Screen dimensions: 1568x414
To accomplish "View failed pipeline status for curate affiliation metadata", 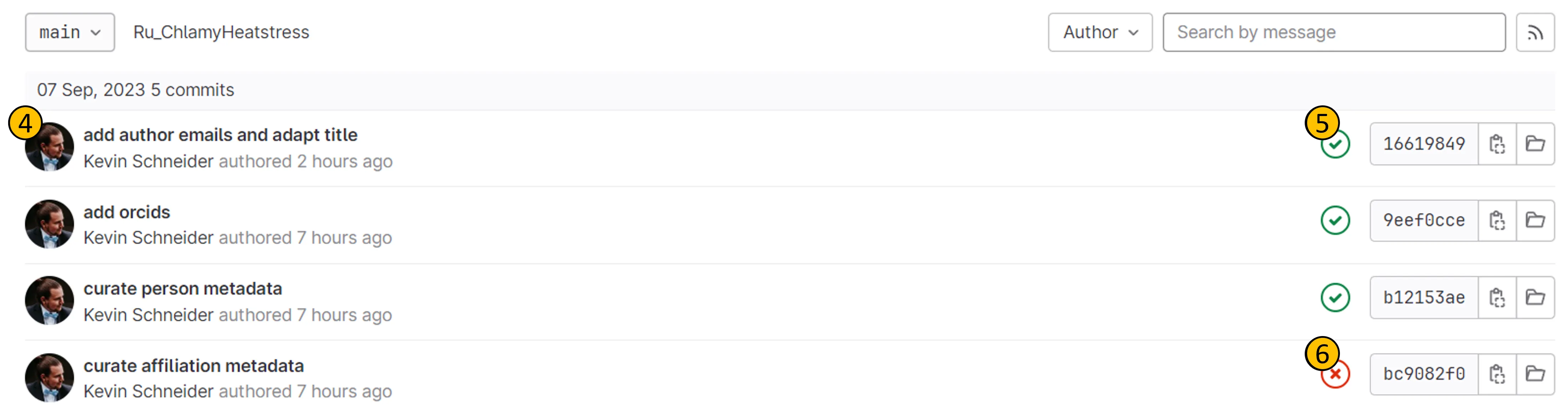I will [1335, 375].
